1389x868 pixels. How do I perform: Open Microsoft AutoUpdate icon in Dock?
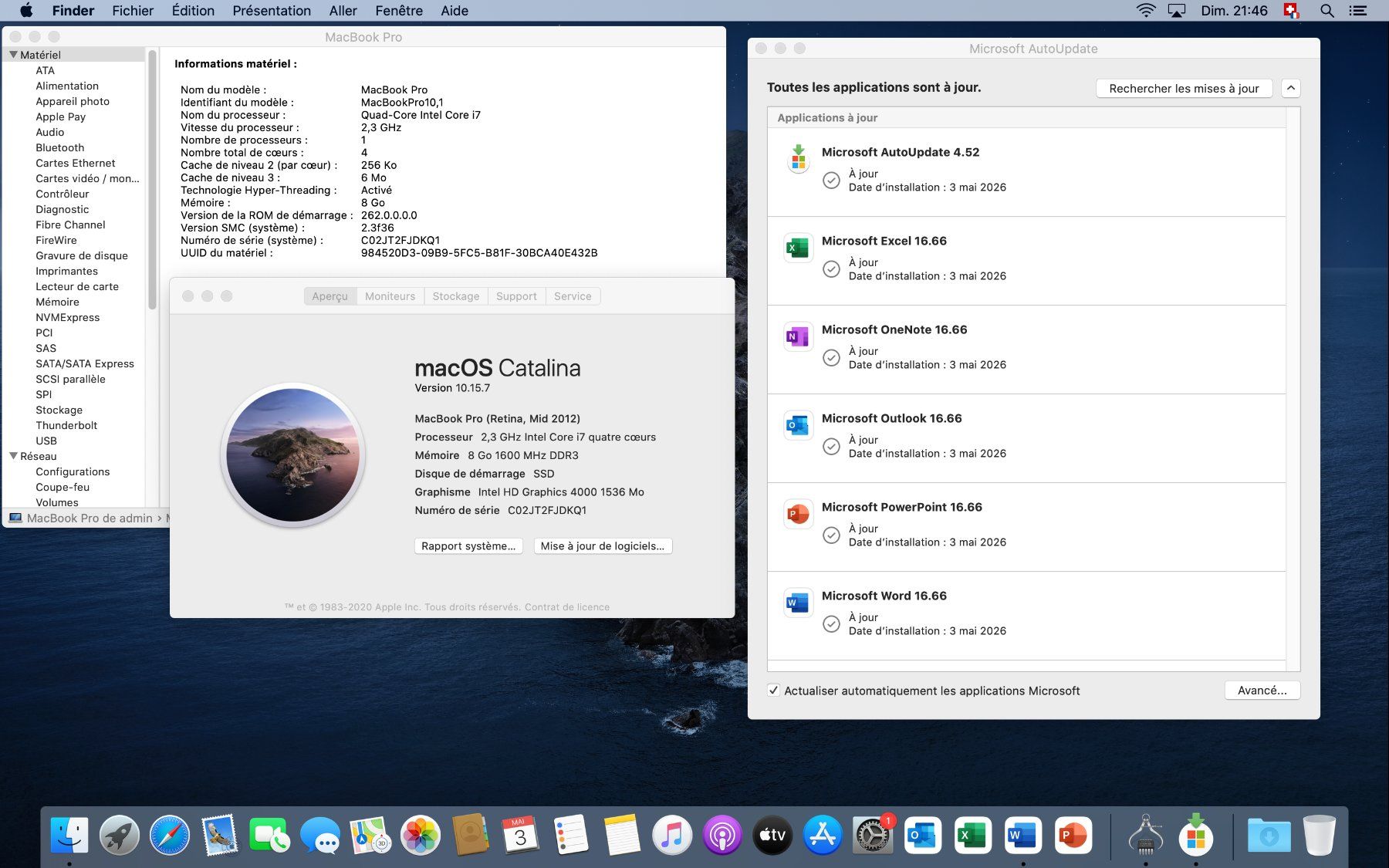point(1195,835)
